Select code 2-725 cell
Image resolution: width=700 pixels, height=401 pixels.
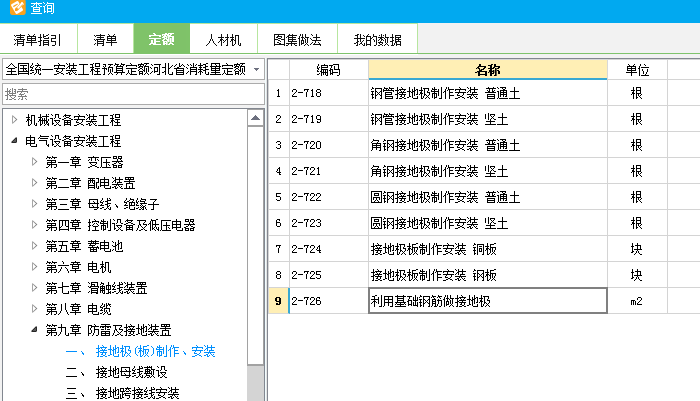[329, 274]
